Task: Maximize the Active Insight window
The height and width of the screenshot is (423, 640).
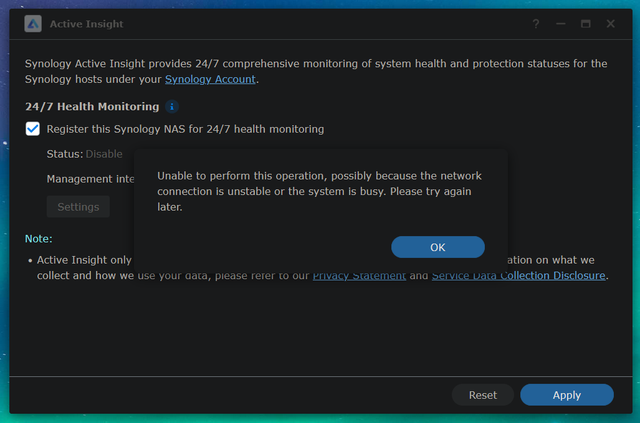Action: (x=586, y=24)
